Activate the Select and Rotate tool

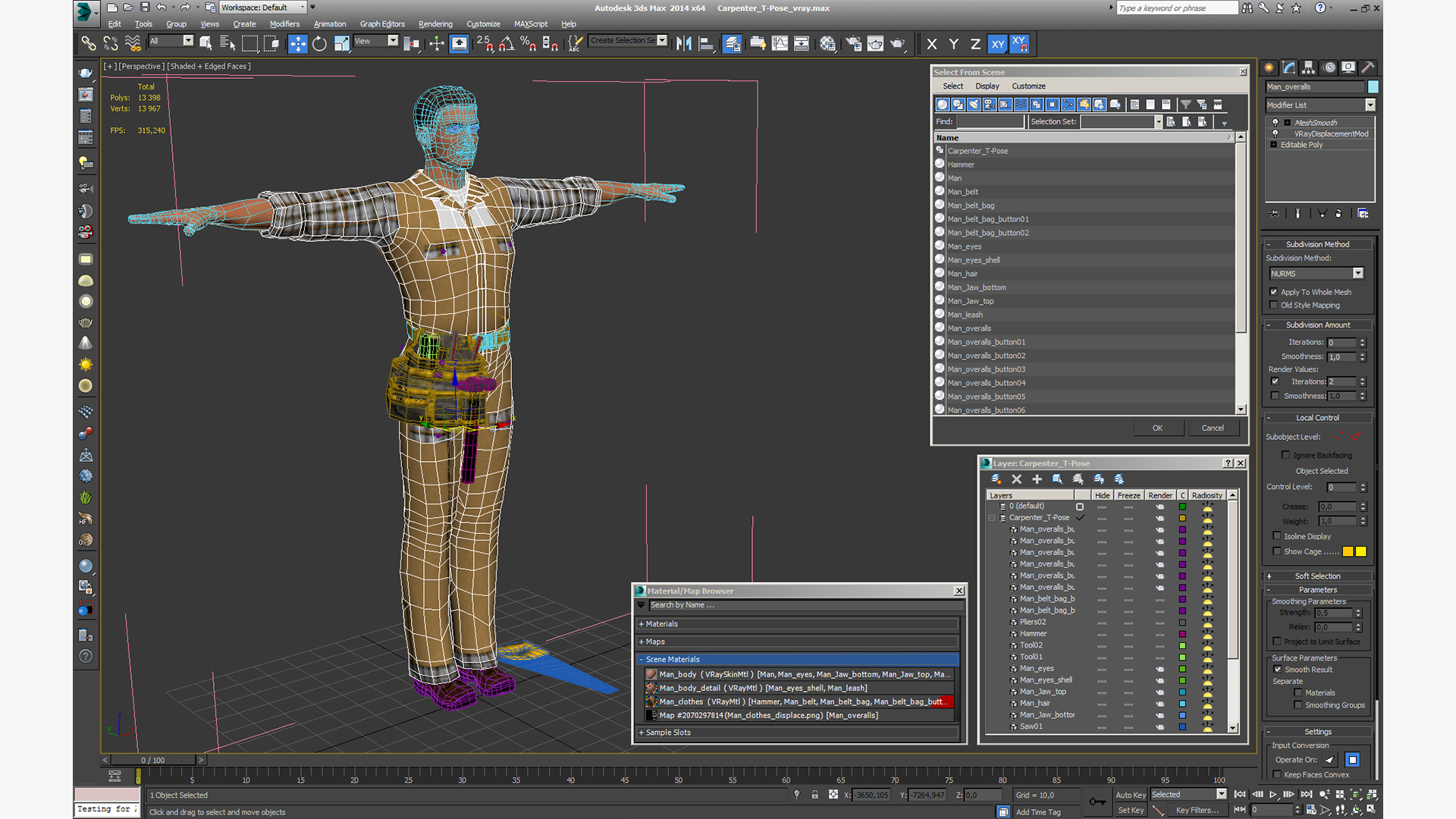(319, 44)
